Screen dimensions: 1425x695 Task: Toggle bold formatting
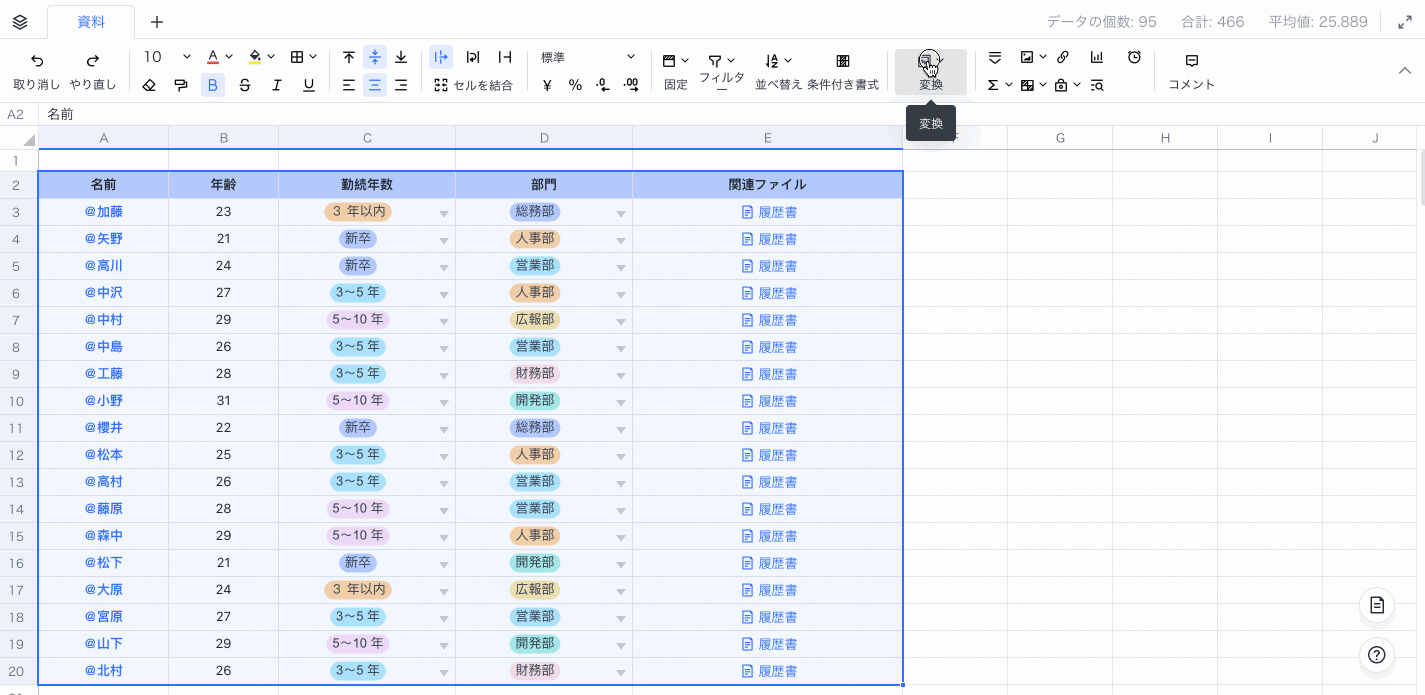[213, 85]
